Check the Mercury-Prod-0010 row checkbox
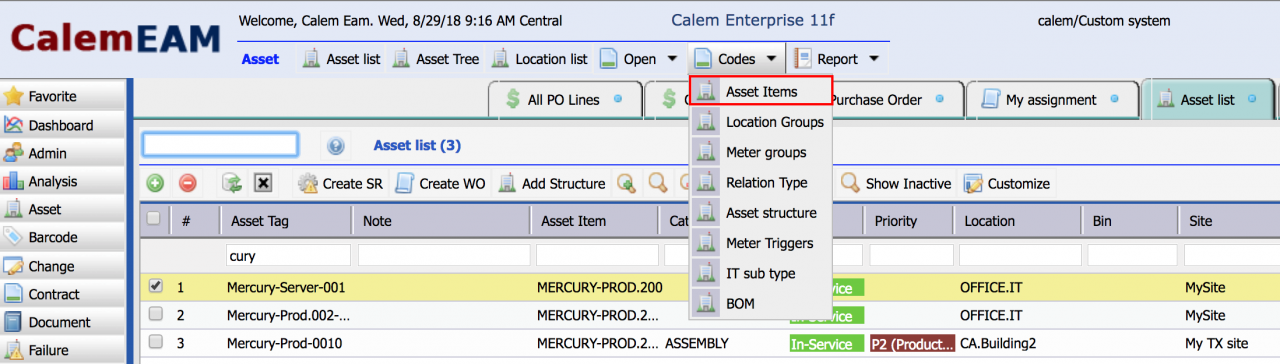Viewport: 1280px width, 364px height. (154, 342)
